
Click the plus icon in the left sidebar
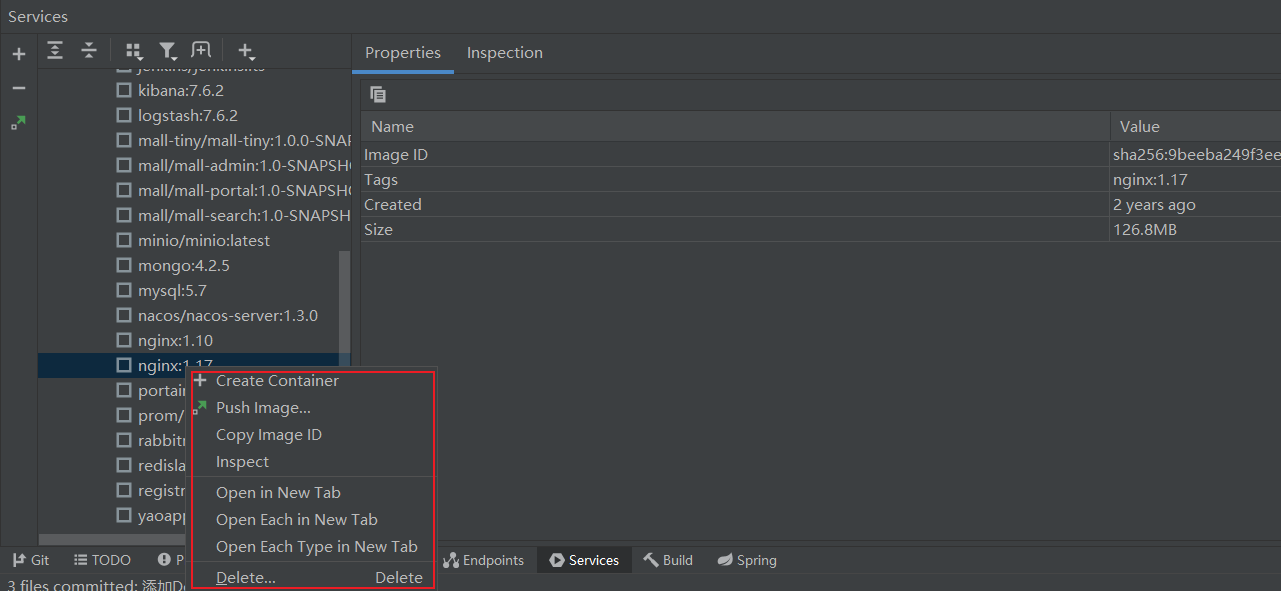pyautogui.click(x=19, y=54)
